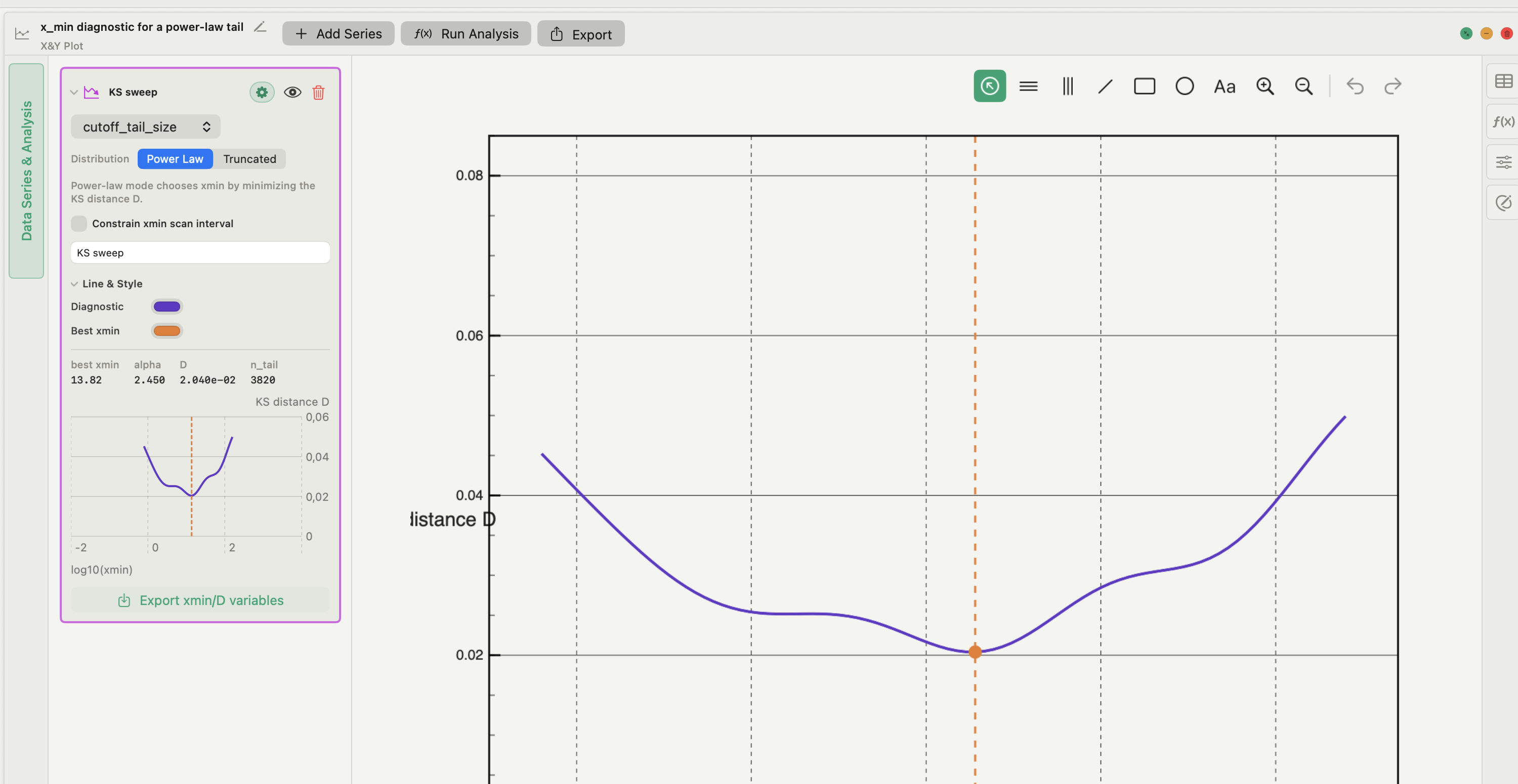Open the plot sliders settings panel
The height and width of the screenshot is (784, 1518).
(1503, 162)
